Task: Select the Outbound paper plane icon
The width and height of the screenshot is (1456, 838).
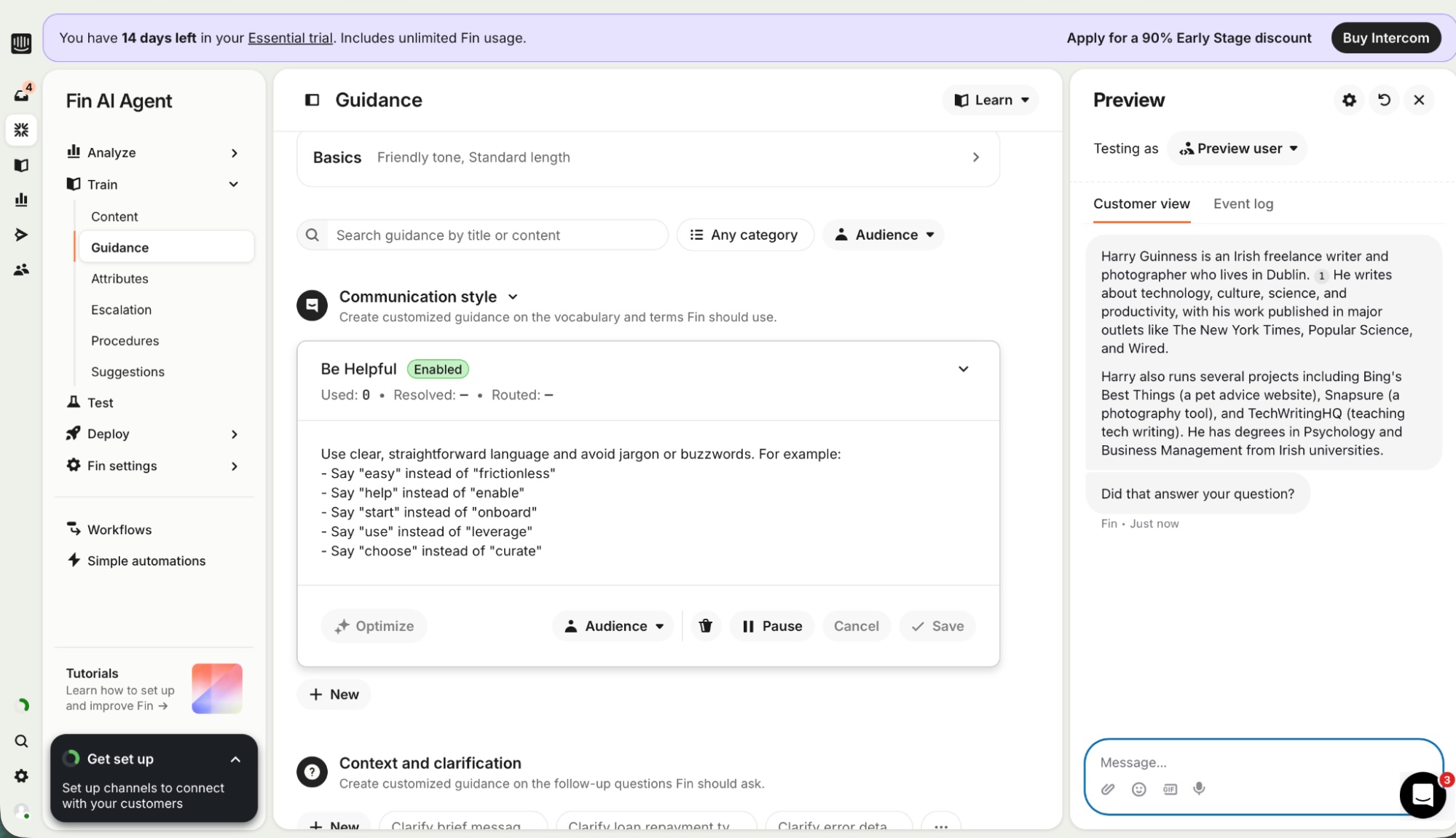Action: pyautogui.click(x=21, y=234)
